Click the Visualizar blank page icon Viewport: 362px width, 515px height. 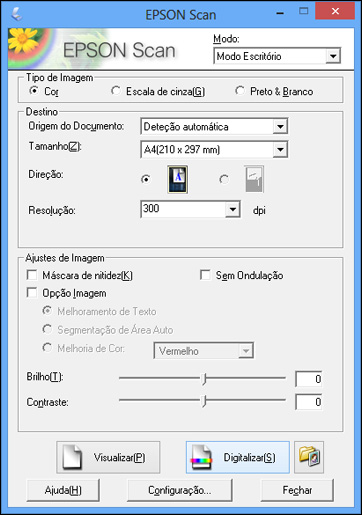point(73,457)
